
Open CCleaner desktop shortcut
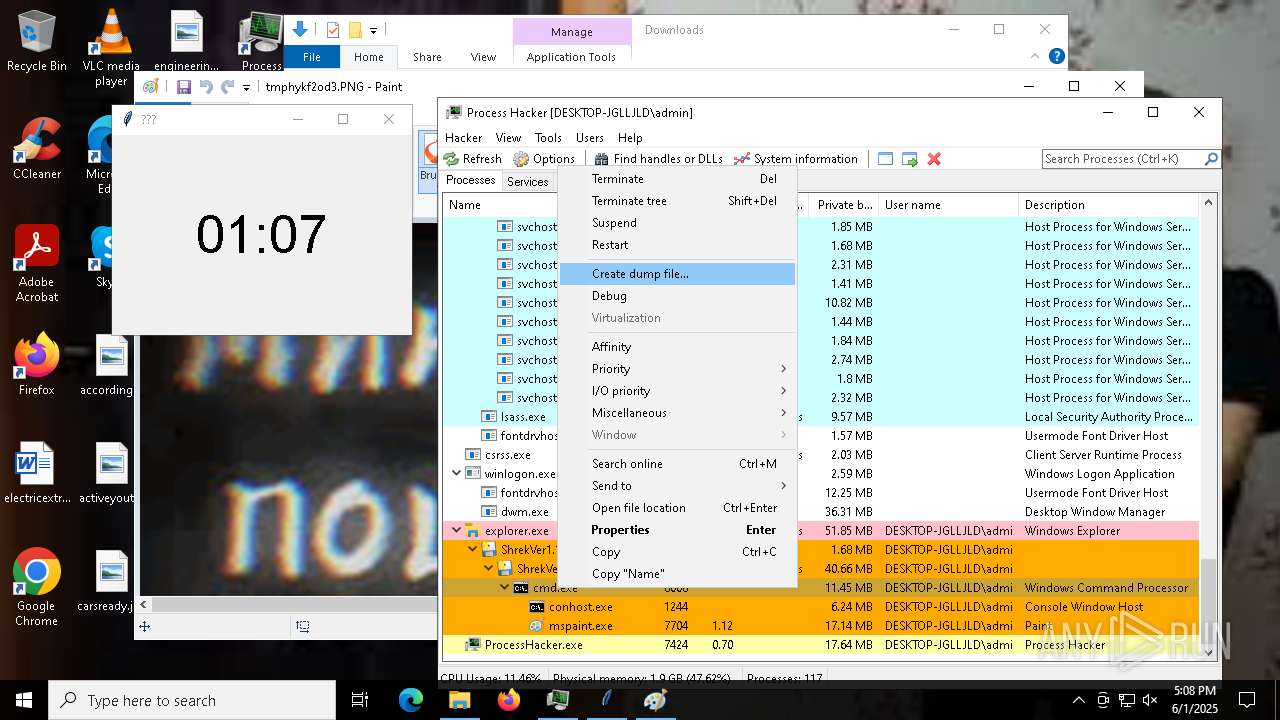pos(37,148)
